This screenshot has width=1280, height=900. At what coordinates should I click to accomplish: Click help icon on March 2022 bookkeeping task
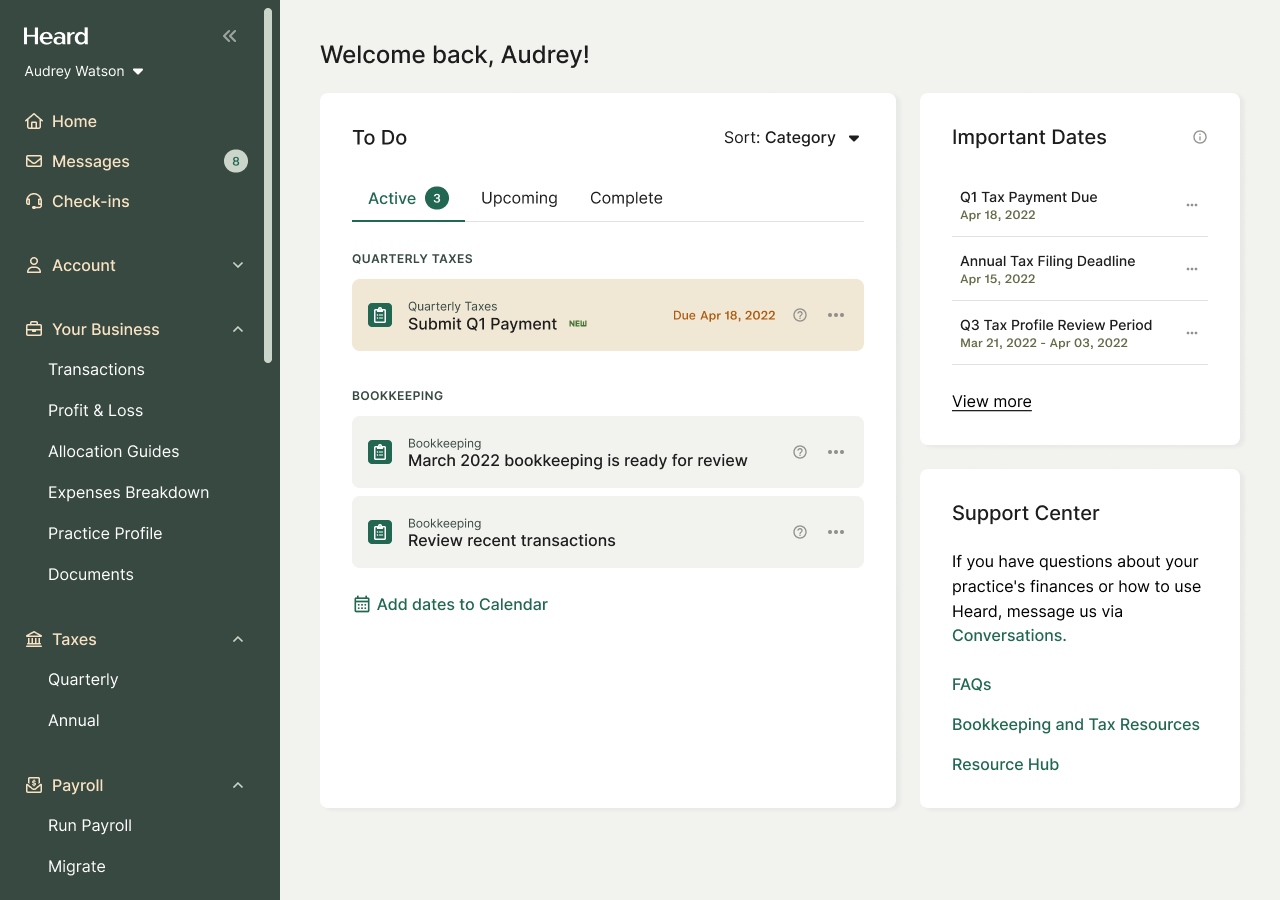pyautogui.click(x=800, y=452)
